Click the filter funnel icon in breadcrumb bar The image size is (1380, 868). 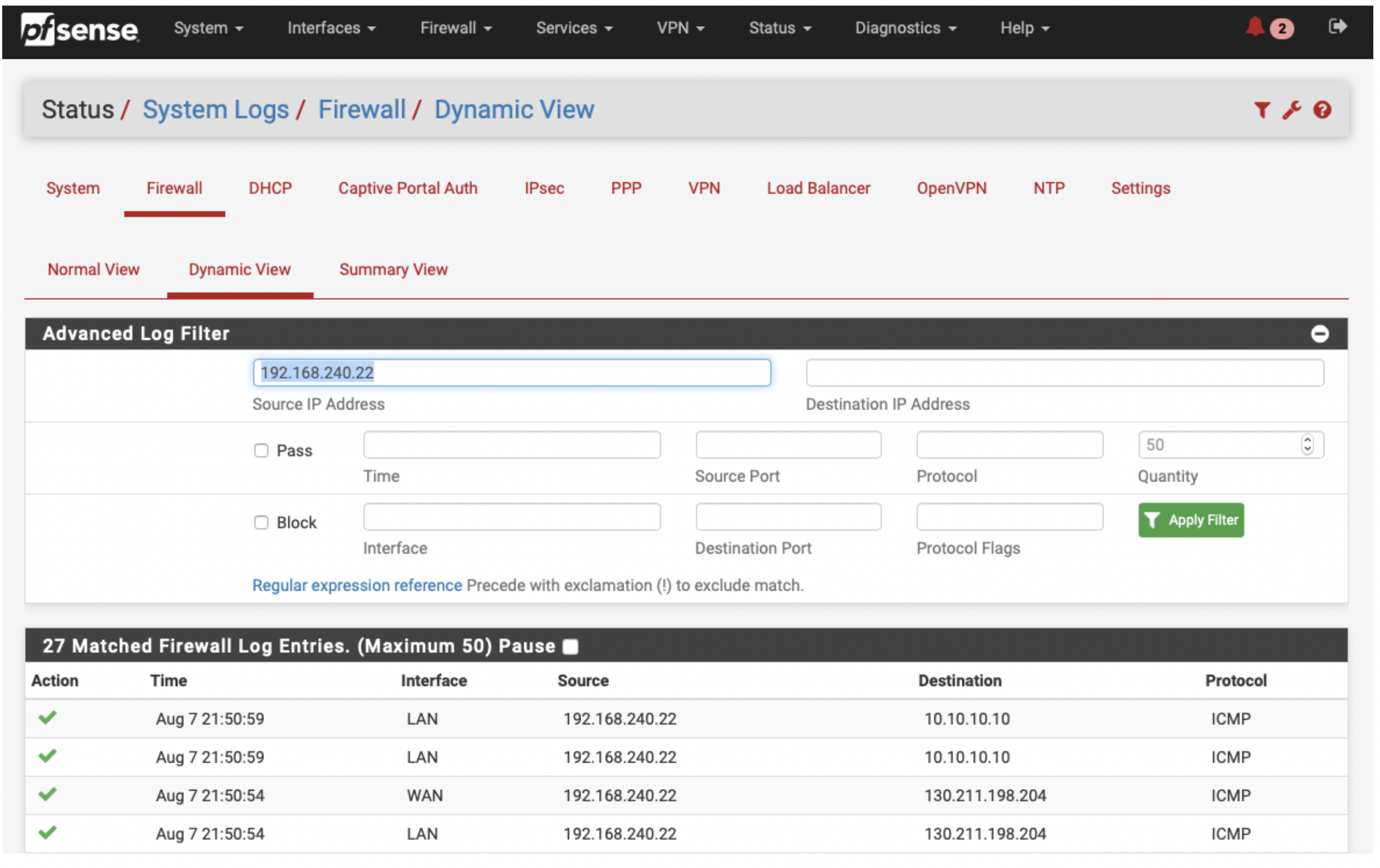point(1261,109)
